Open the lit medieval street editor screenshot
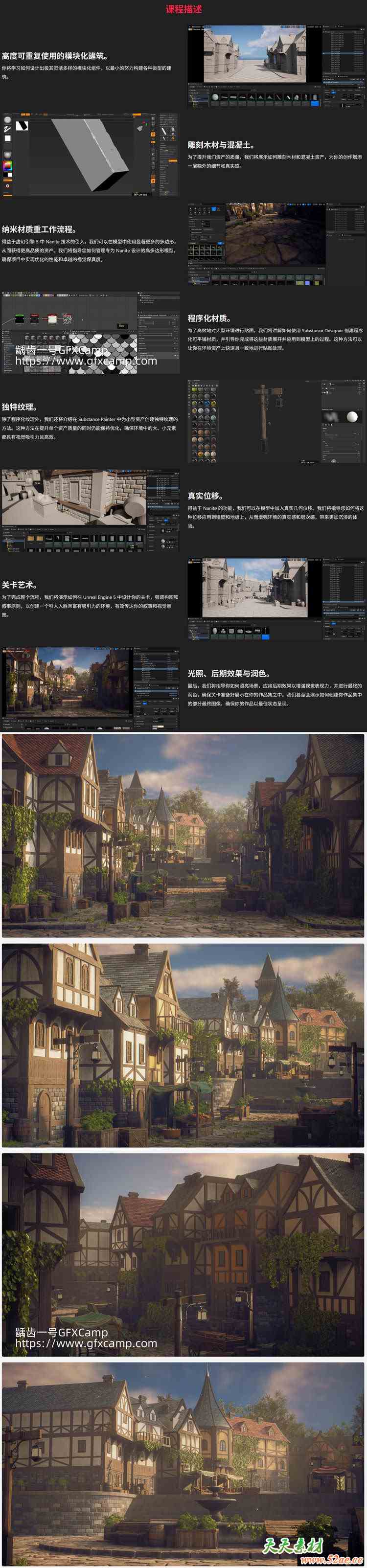 90,688
